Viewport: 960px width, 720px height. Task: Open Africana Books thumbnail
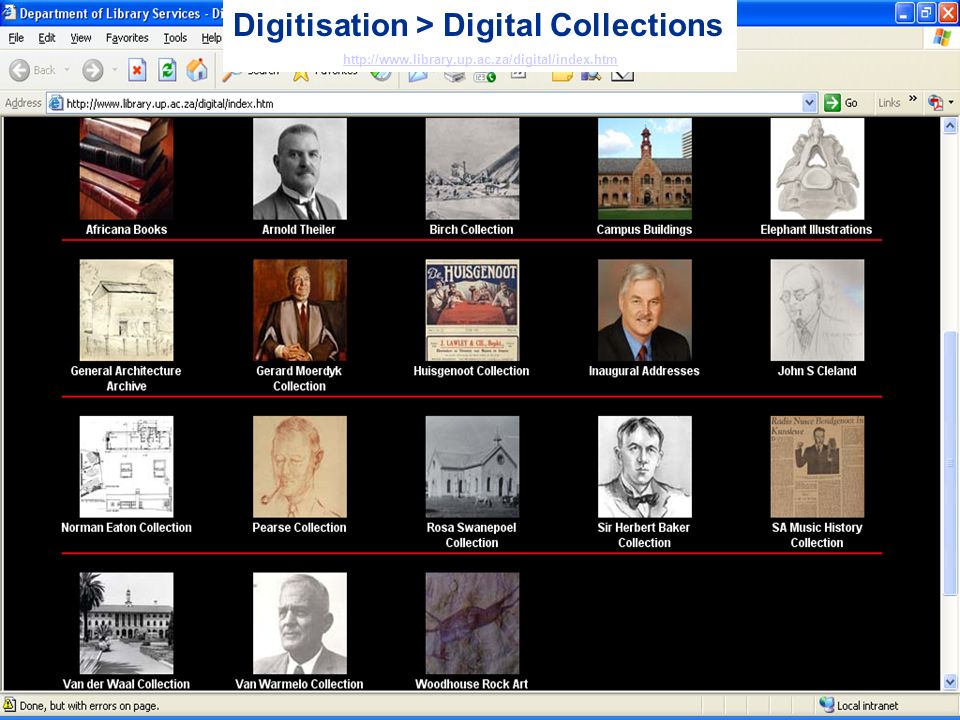(127, 169)
